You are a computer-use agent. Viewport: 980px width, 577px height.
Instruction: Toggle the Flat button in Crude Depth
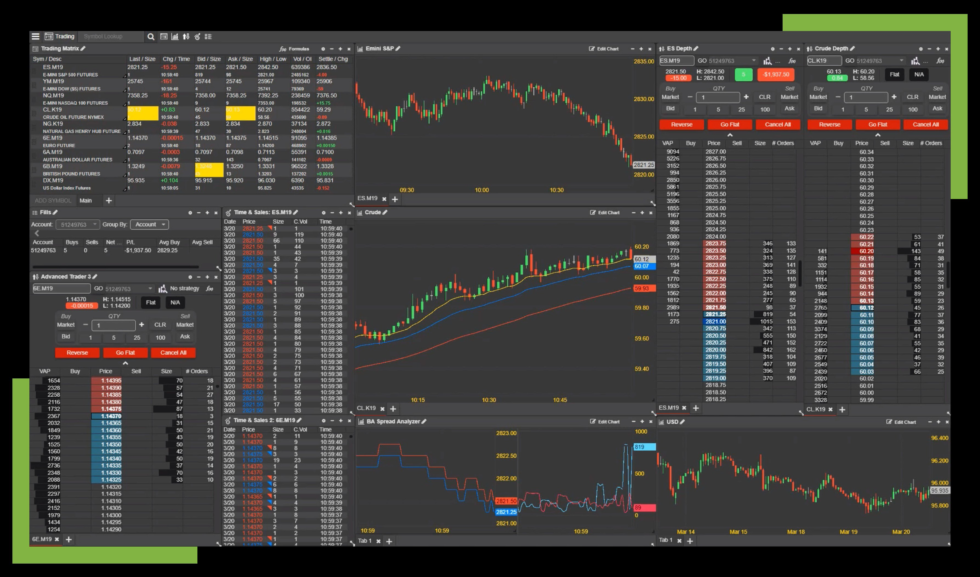point(895,74)
